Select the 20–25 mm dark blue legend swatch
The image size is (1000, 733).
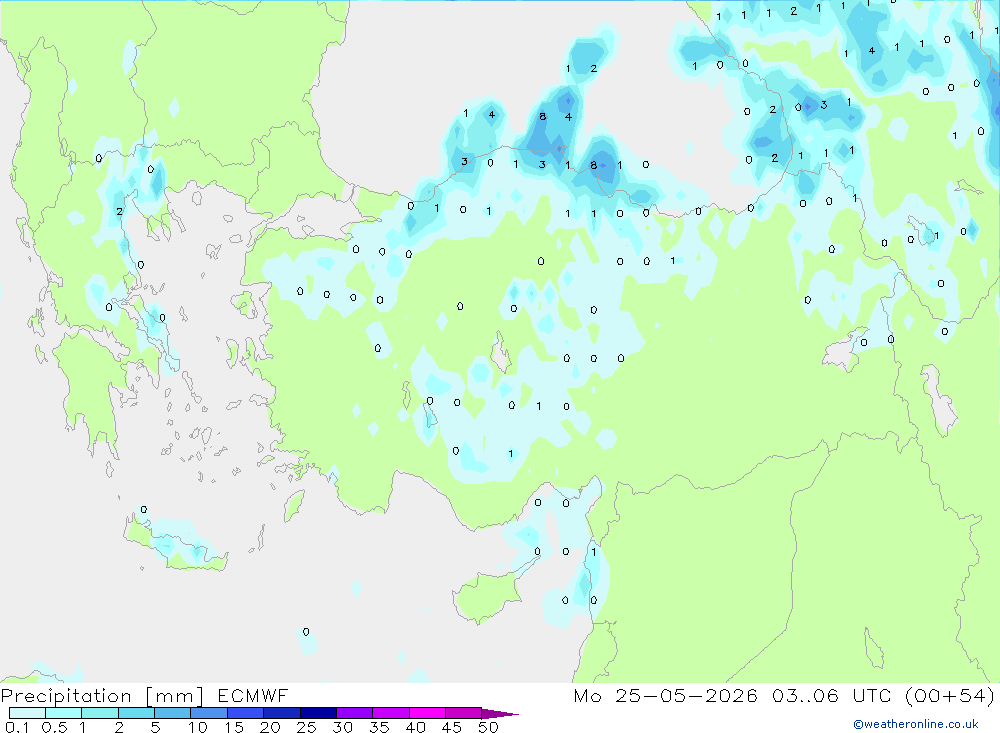tap(282, 713)
